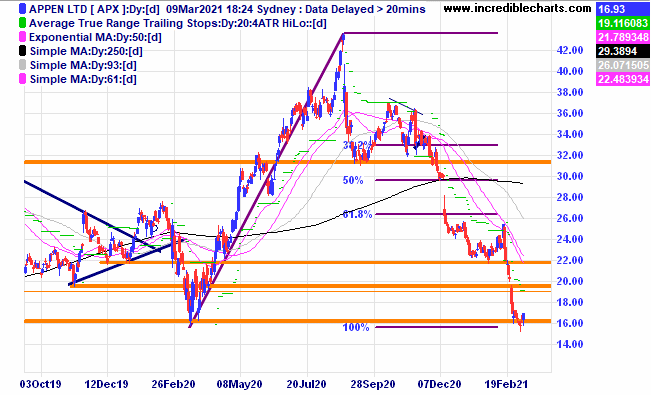The image size is (651, 395).
Task: Click the magenta Exponential MA 50 legend swatch
Action: pos(22,37)
